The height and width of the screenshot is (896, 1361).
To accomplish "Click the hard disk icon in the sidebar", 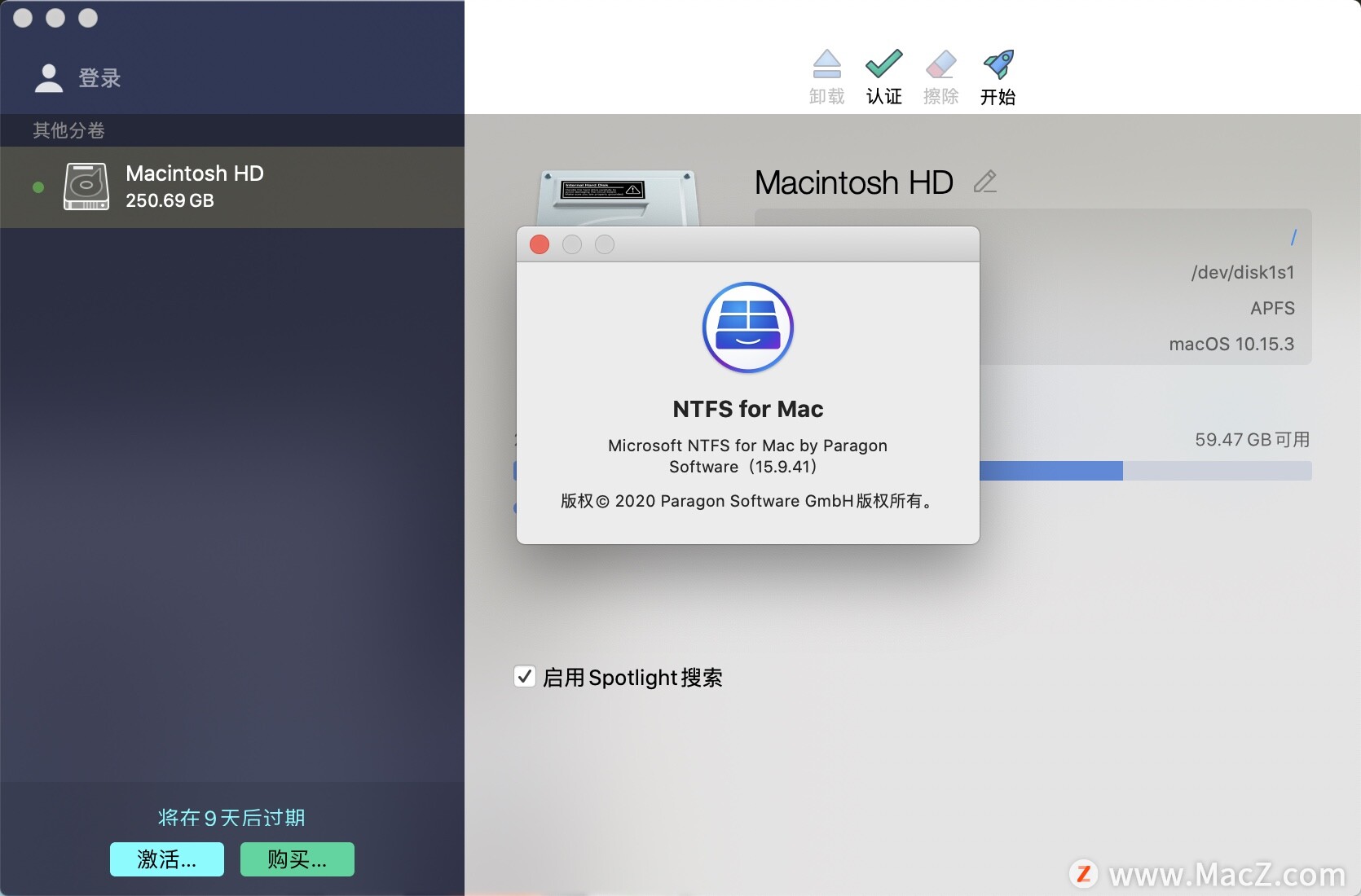I will 86,187.
